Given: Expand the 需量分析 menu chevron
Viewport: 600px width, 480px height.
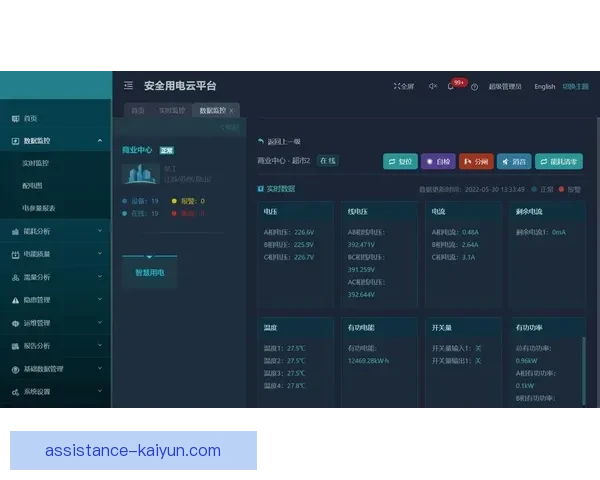Looking at the screenshot, I should click(100, 276).
